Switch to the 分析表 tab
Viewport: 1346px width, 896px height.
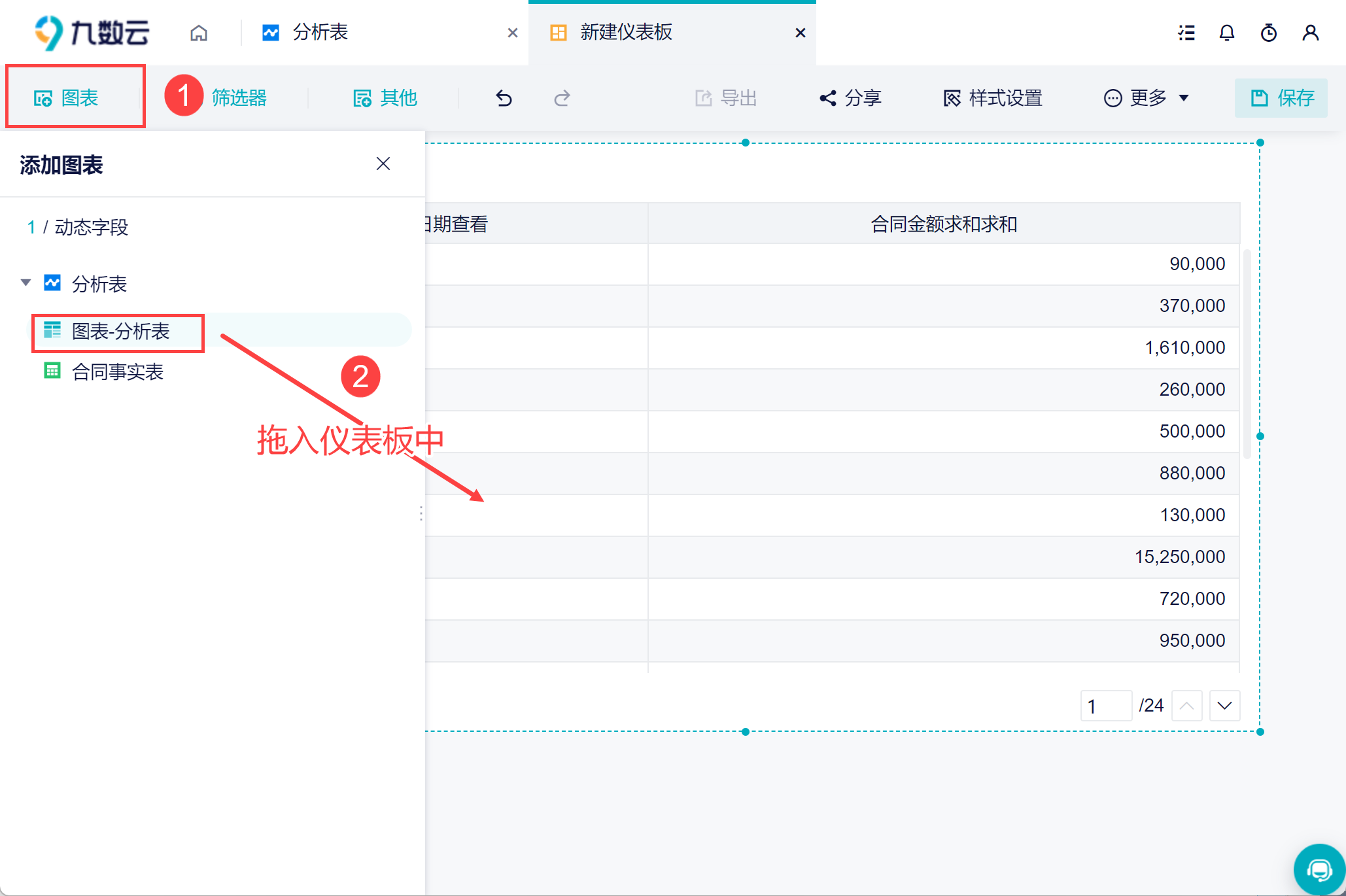(x=320, y=33)
